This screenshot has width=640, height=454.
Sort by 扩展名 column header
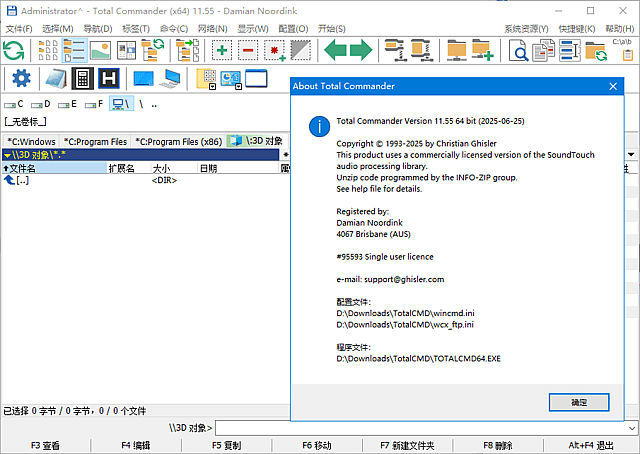[x=129, y=168]
